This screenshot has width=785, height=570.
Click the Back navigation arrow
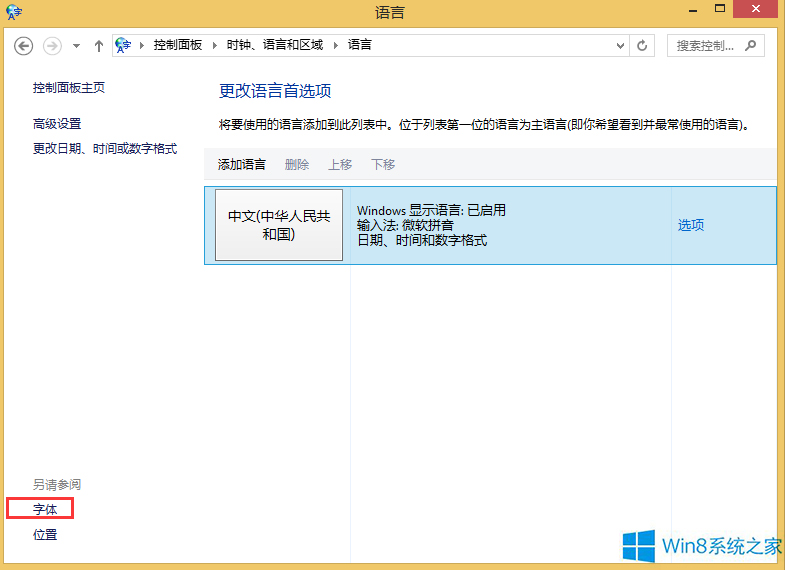(x=24, y=46)
